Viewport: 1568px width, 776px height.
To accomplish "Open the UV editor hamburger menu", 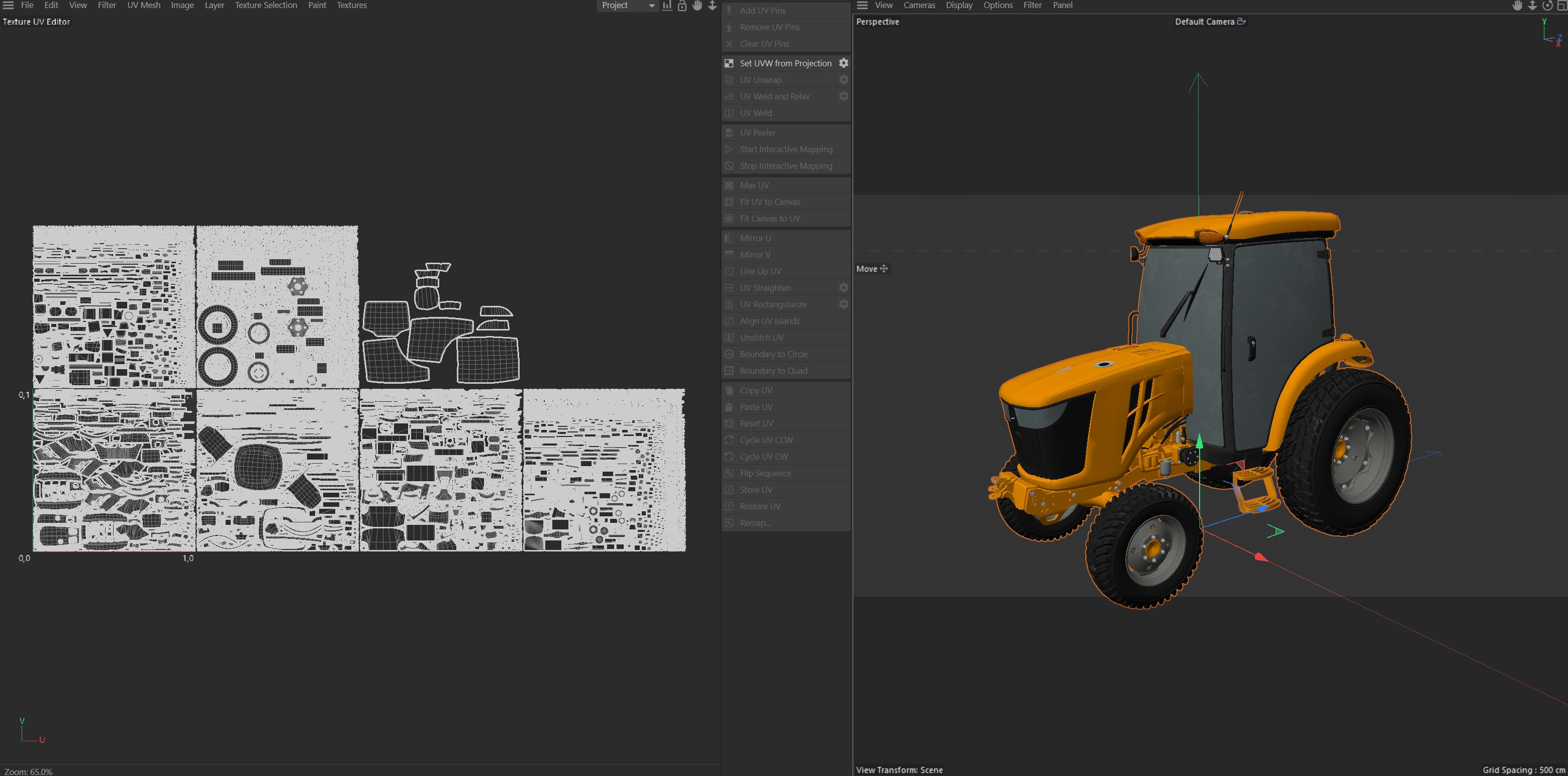I will coord(9,6).
